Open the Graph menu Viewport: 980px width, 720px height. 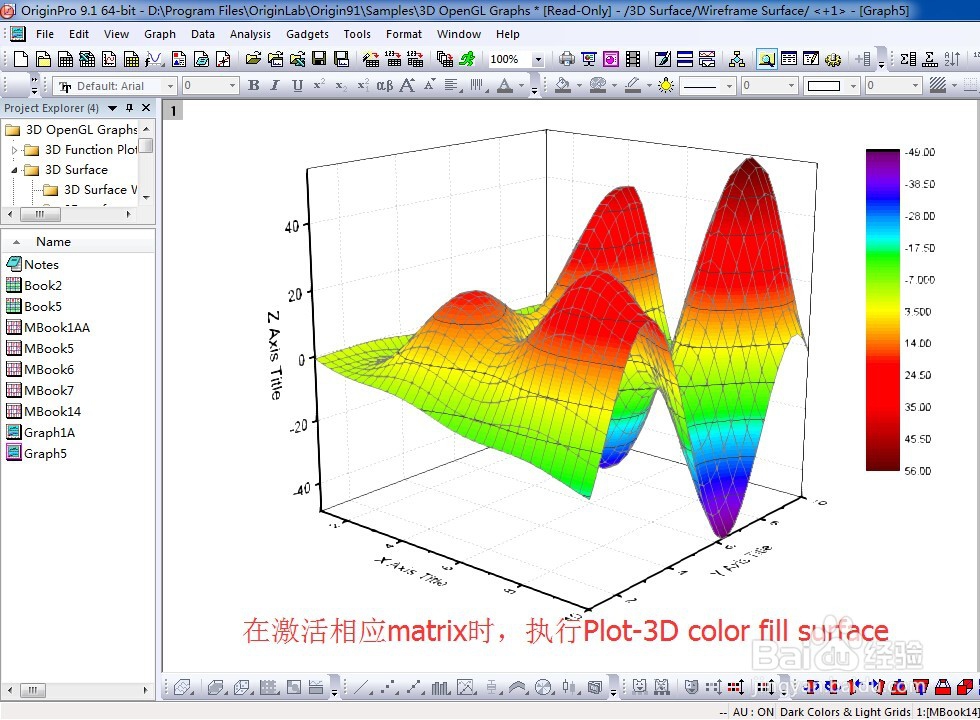[x=160, y=34]
